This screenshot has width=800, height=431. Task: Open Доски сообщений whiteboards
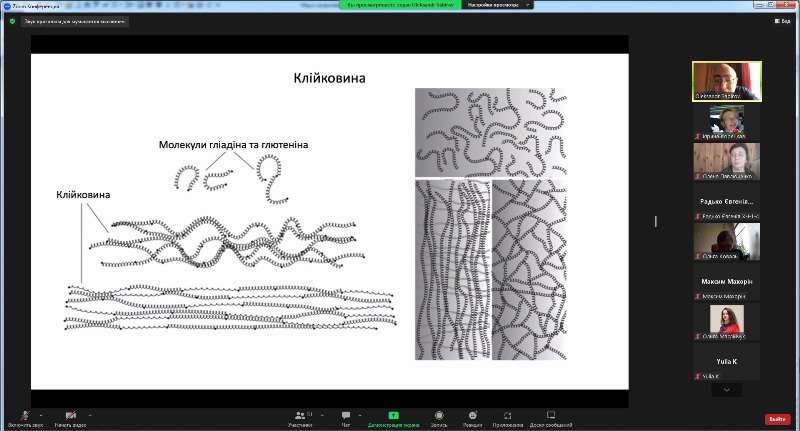click(x=551, y=419)
